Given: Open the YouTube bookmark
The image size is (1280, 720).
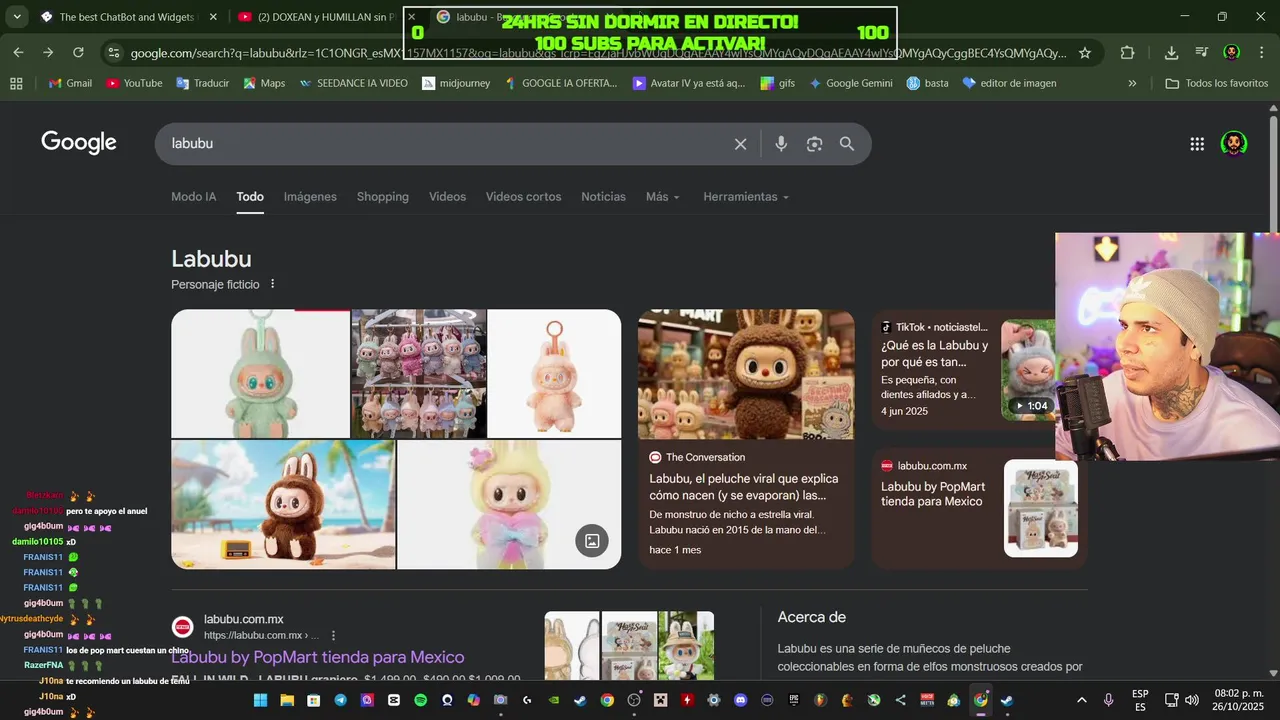Looking at the screenshot, I should pyautogui.click(x=134, y=83).
